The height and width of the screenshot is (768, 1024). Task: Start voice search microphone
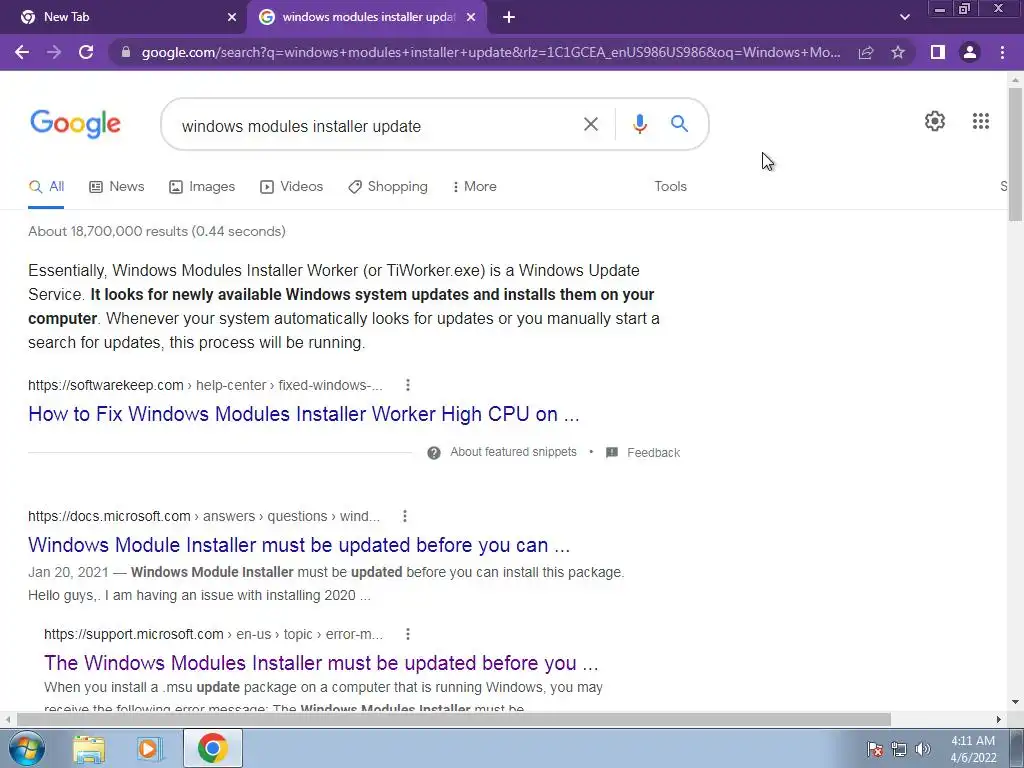click(640, 124)
